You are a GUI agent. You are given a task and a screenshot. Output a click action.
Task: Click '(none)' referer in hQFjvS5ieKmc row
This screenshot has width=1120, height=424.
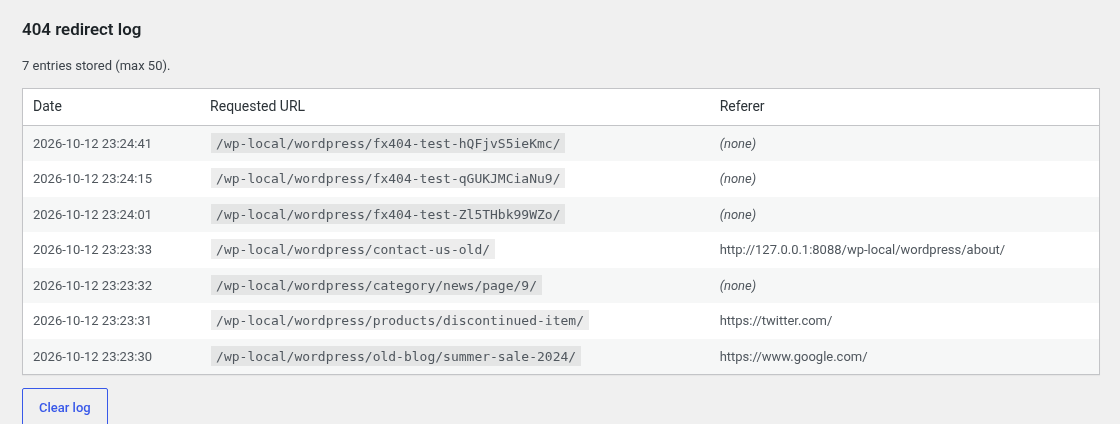tap(738, 143)
